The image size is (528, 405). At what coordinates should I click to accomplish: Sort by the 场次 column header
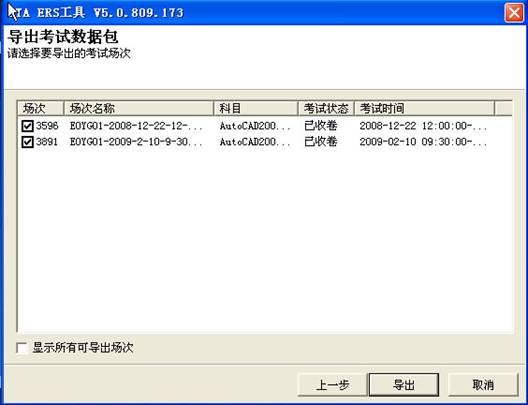tap(40, 108)
